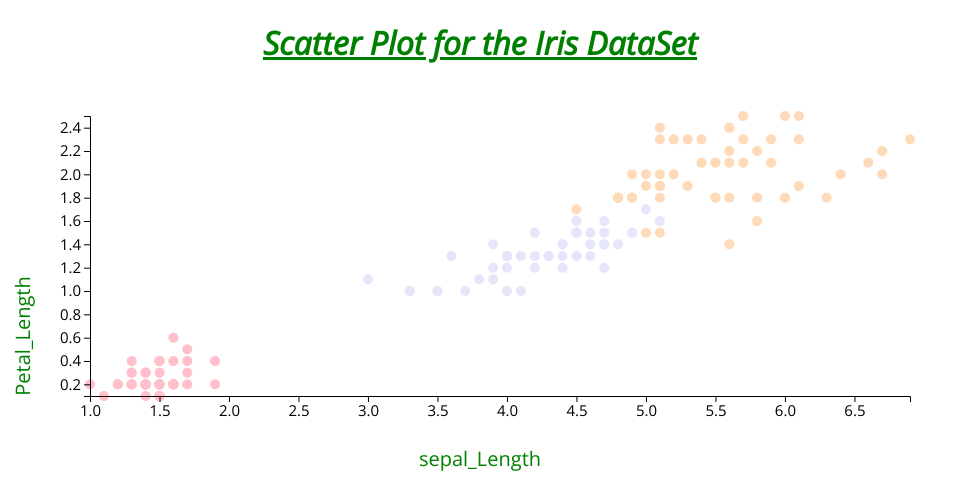
Task: Click the 1.0 y-axis tick label
Action: tap(69, 291)
